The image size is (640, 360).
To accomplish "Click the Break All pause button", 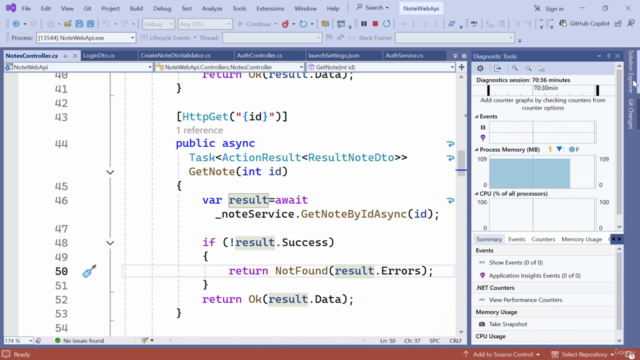I will [x=364, y=24].
